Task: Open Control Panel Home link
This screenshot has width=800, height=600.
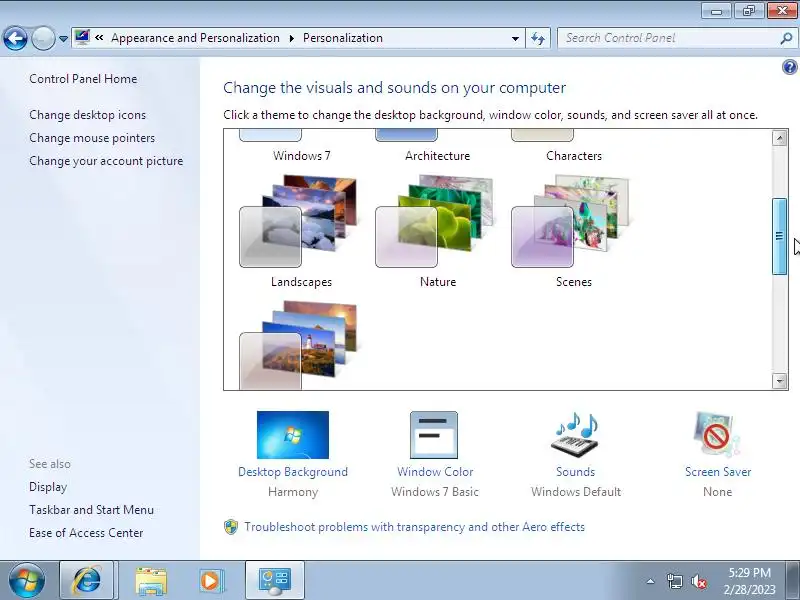Action: coord(83,79)
